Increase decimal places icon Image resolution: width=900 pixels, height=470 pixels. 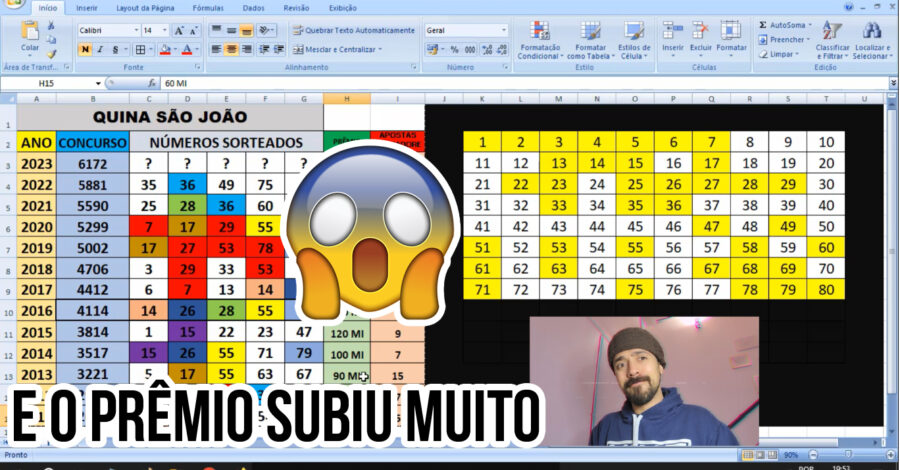[487, 50]
